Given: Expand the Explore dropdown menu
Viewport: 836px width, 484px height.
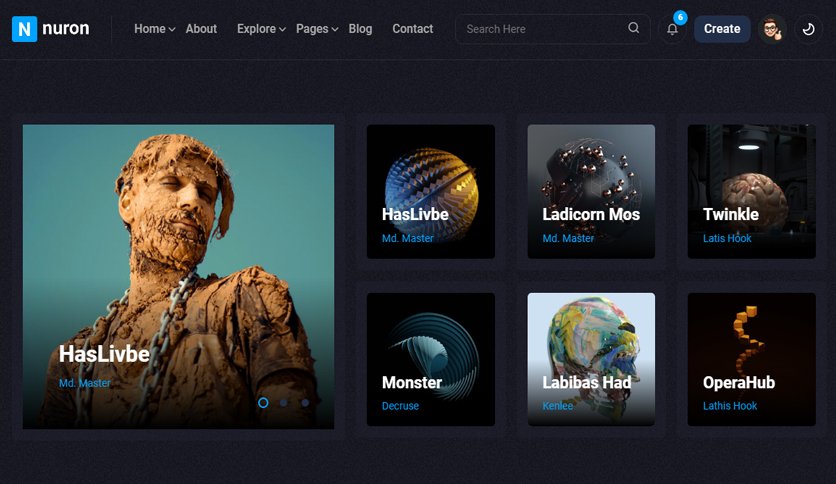Looking at the screenshot, I should (x=261, y=29).
